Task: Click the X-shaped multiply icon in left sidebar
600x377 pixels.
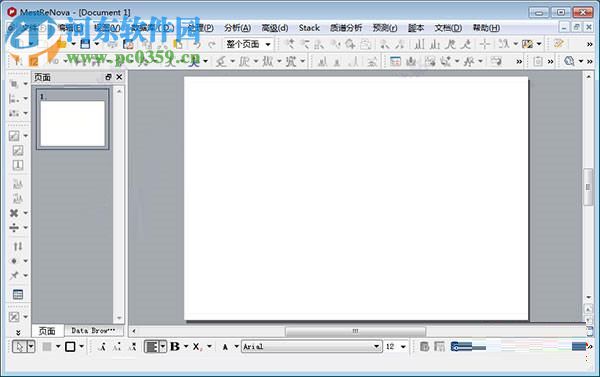Action: (14, 213)
